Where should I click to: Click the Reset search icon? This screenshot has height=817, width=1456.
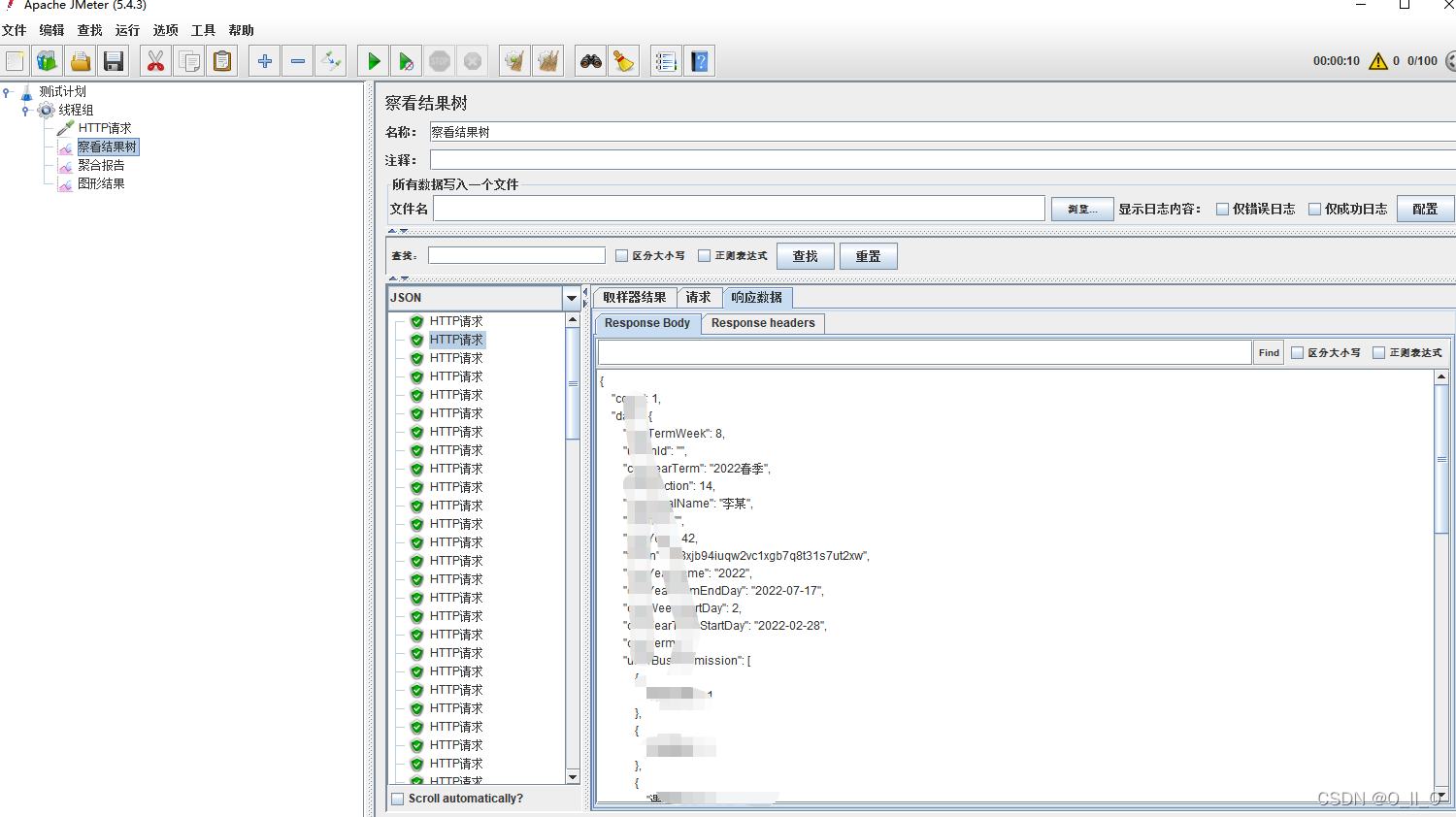pyautogui.click(x=624, y=61)
